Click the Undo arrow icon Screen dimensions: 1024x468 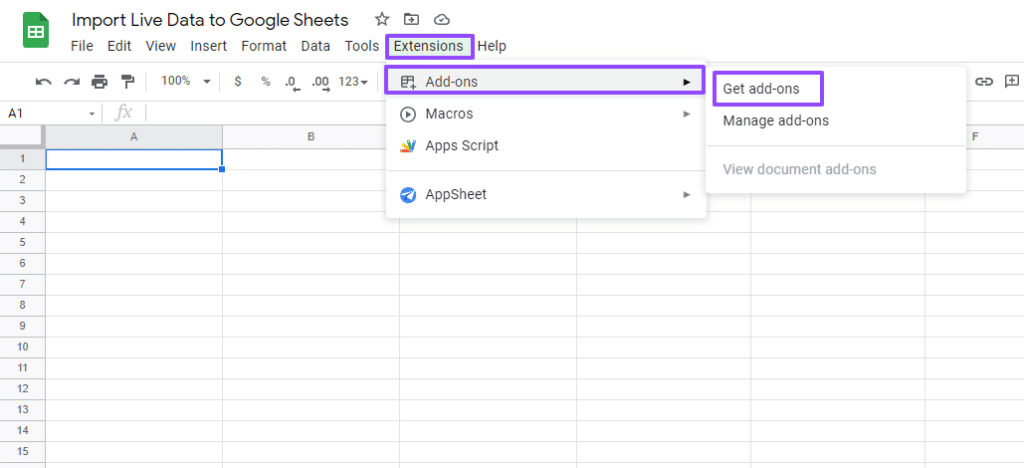43,82
